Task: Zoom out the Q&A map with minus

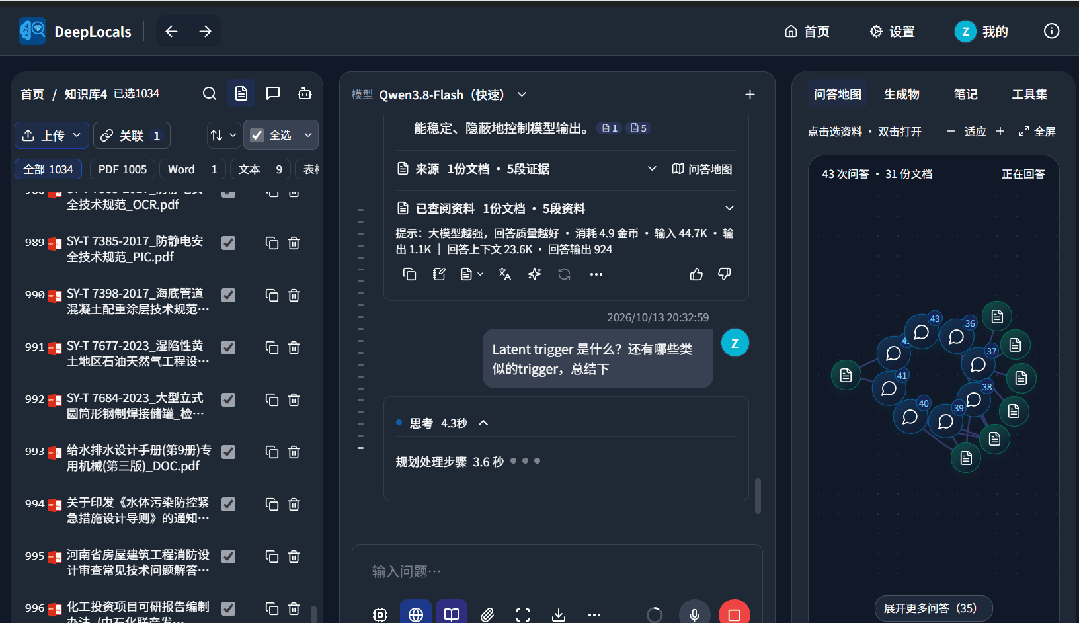Action: (x=950, y=131)
